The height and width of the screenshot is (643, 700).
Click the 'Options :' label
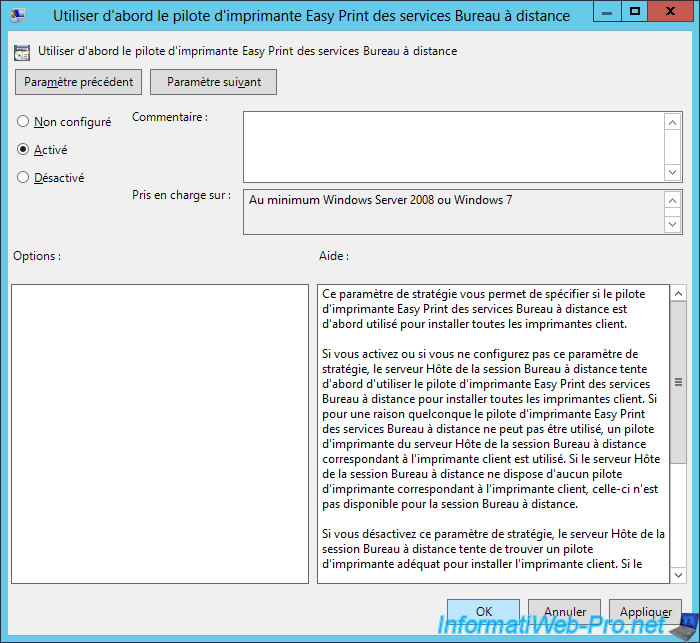click(x=37, y=256)
